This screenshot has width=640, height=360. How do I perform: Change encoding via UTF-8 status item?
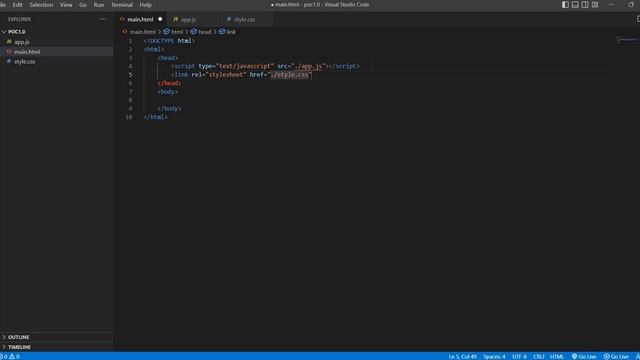click(519, 356)
